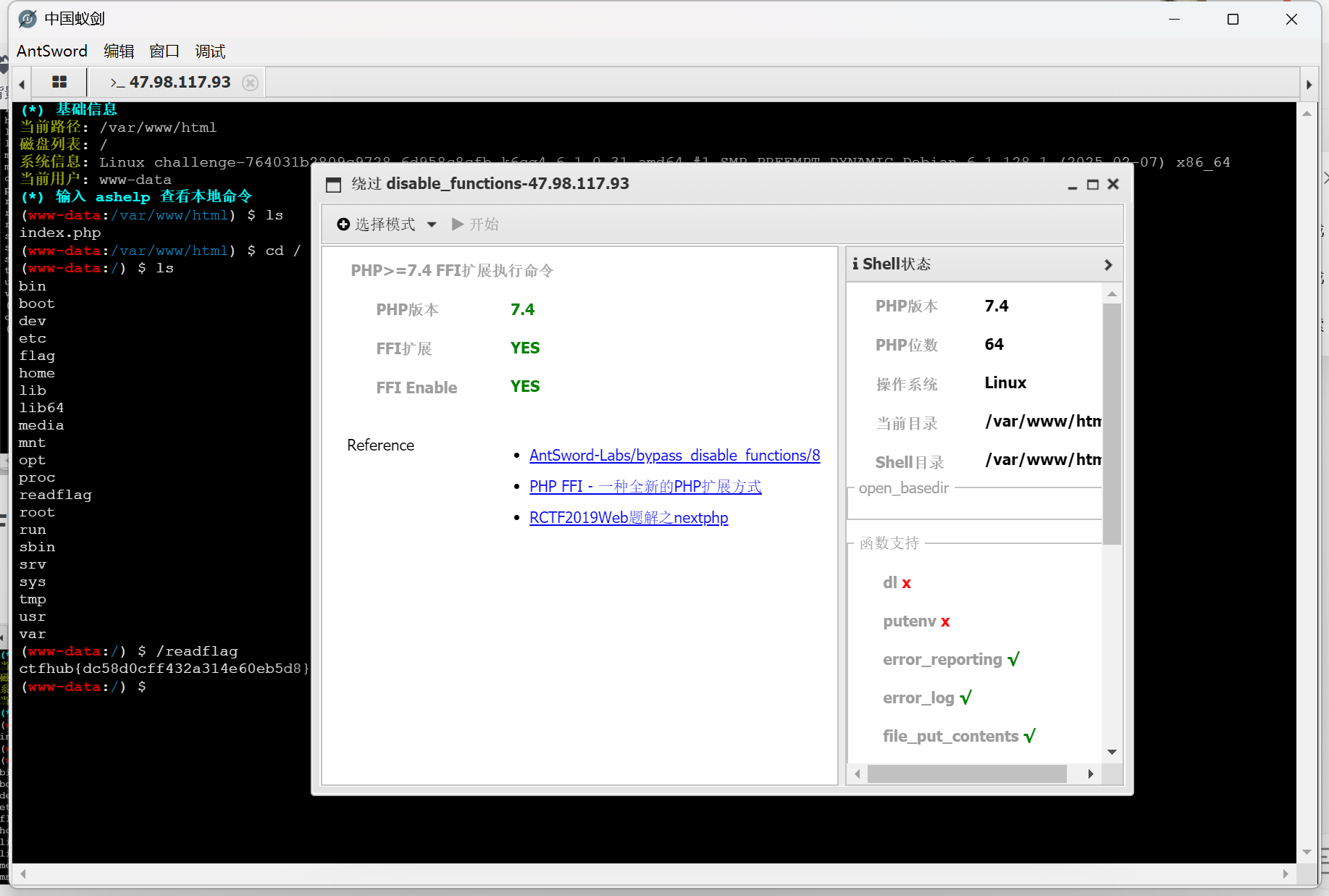Click the left tab scroll arrow

point(22,84)
